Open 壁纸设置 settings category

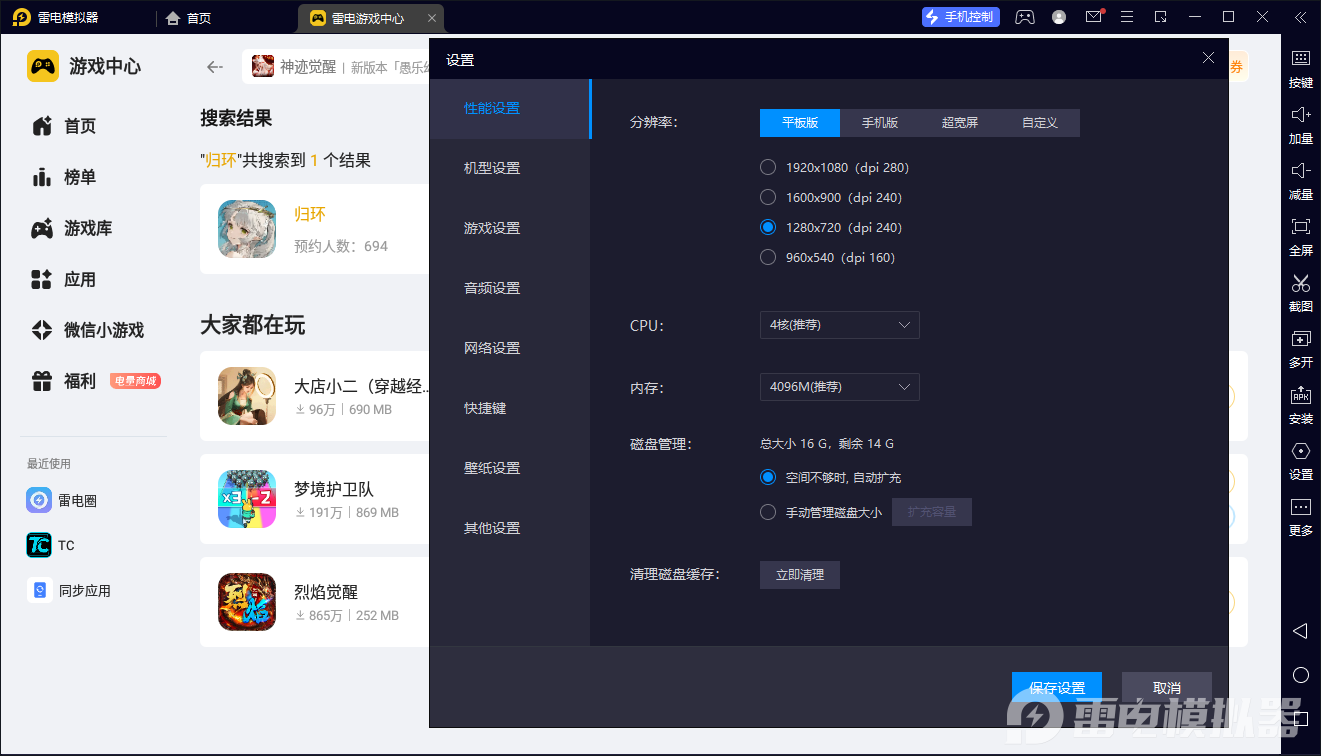(x=510, y=468)
